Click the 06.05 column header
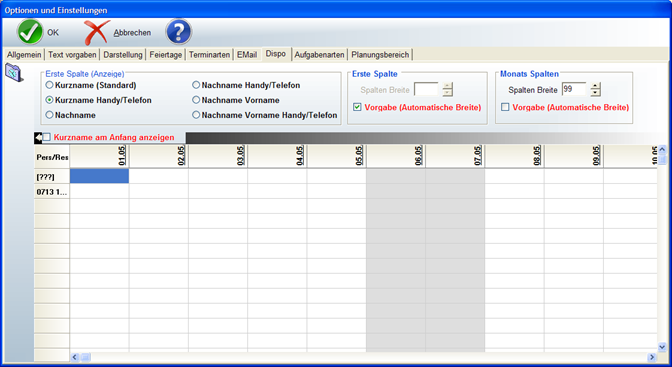 pyautogui.click(x=396, y=156)
